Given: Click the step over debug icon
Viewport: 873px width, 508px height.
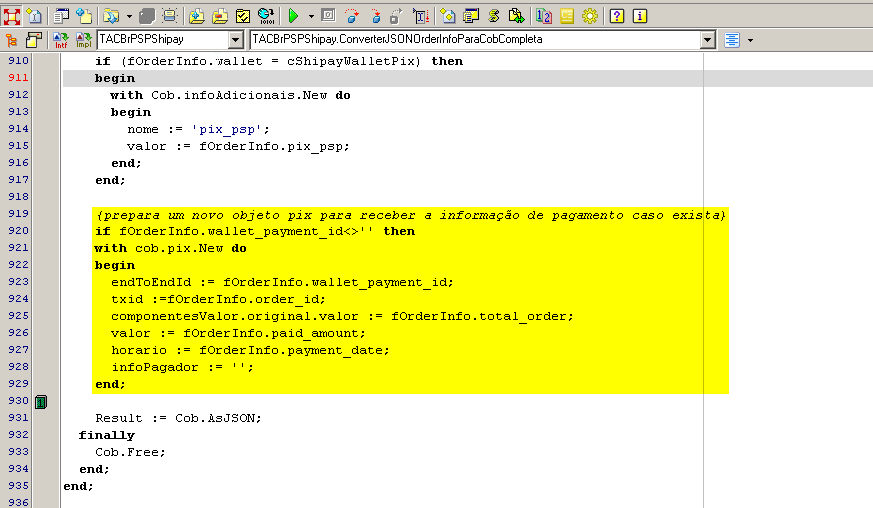Looking at the screenshot, I should point(352,16).
